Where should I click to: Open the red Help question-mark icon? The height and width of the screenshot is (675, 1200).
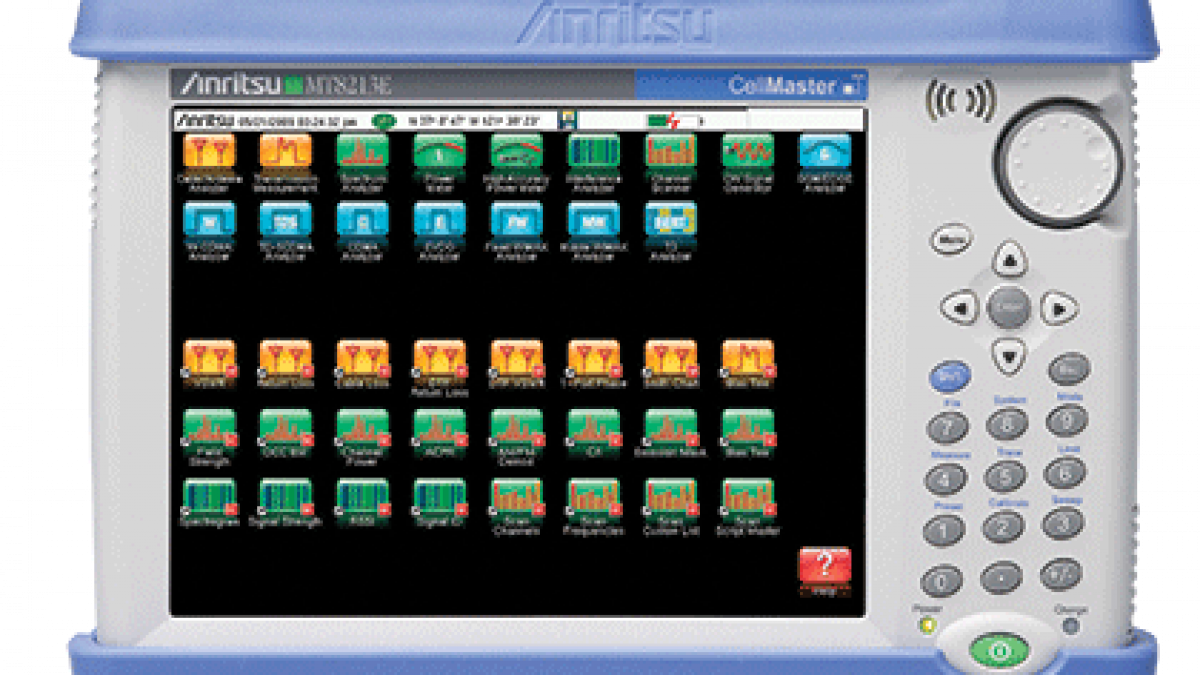[x=825, y=565]
